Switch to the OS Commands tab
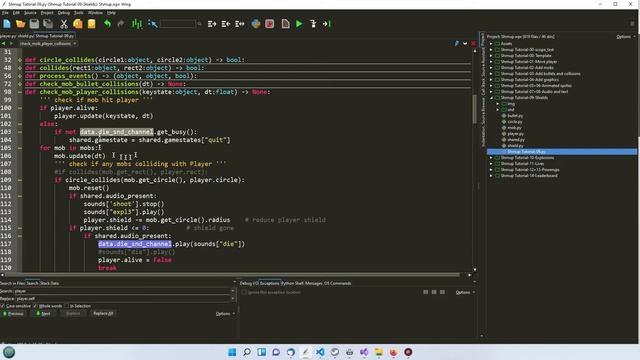This screenshot has width=640, height=360. point(338,283)
